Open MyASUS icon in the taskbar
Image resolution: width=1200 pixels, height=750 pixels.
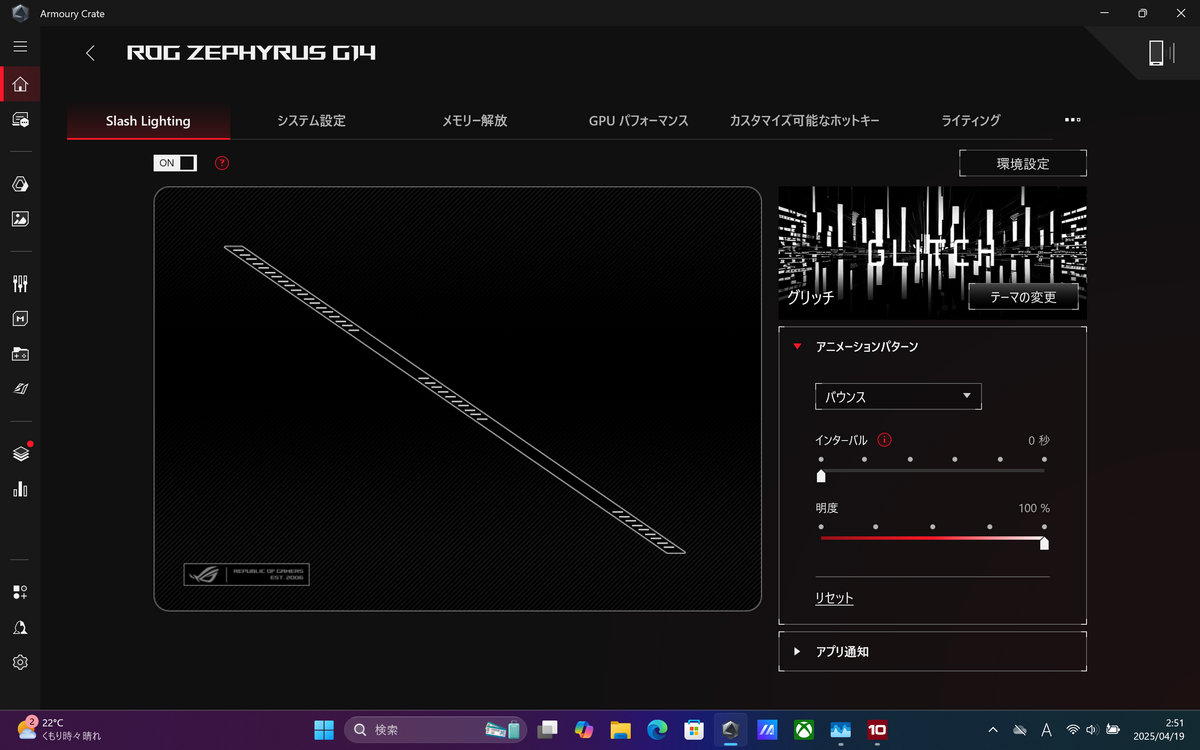point(767,730)
